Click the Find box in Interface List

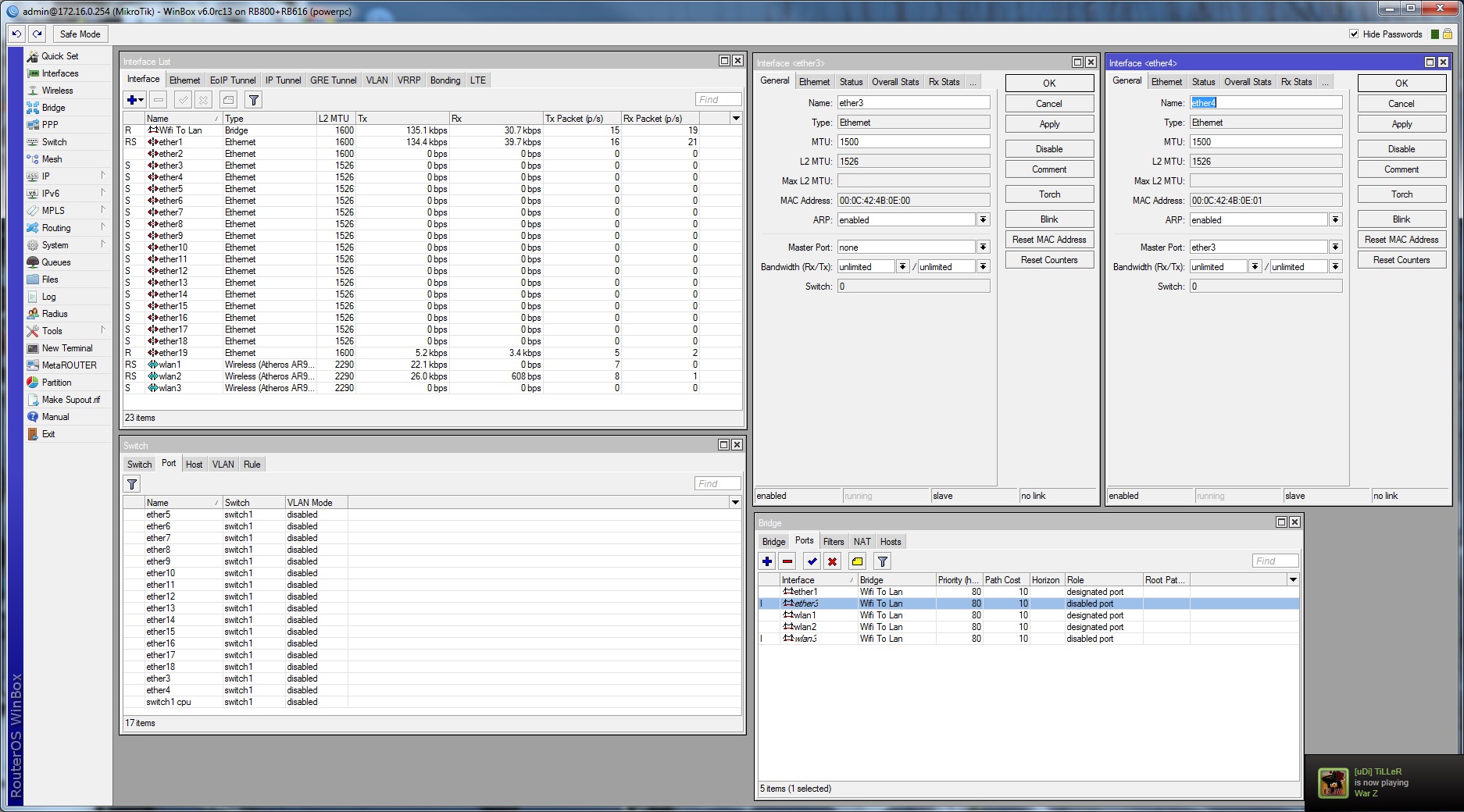tap(718, 100)
